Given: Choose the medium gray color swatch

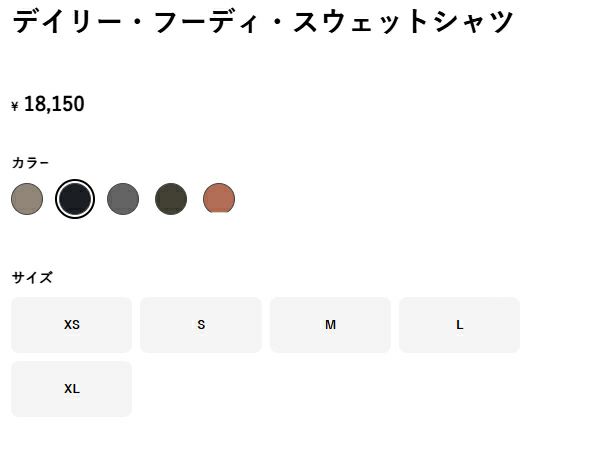Looking at the screenshot, I should click(123, 199).
